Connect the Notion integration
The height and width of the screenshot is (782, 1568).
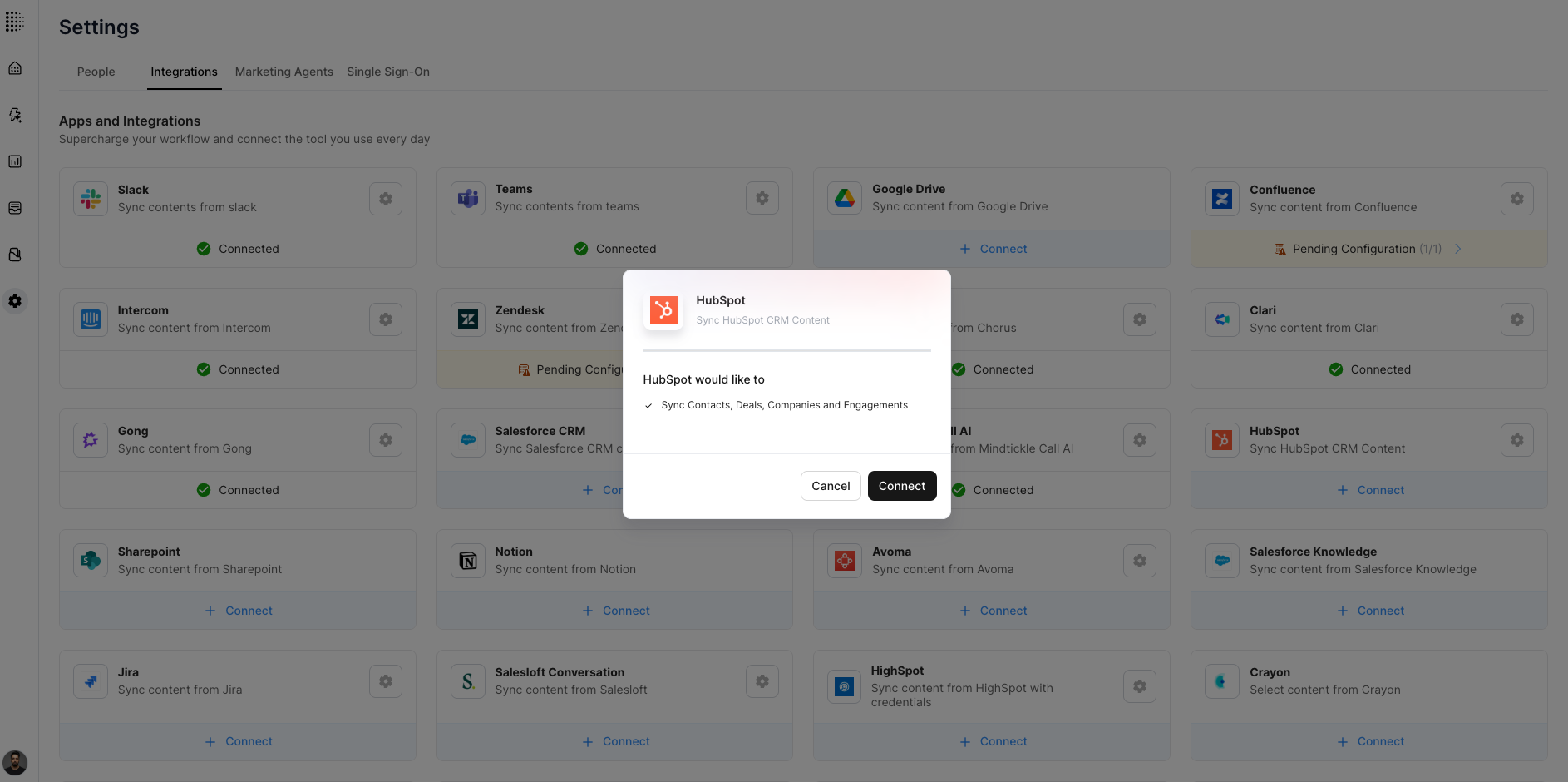click(x=615, y=611)
